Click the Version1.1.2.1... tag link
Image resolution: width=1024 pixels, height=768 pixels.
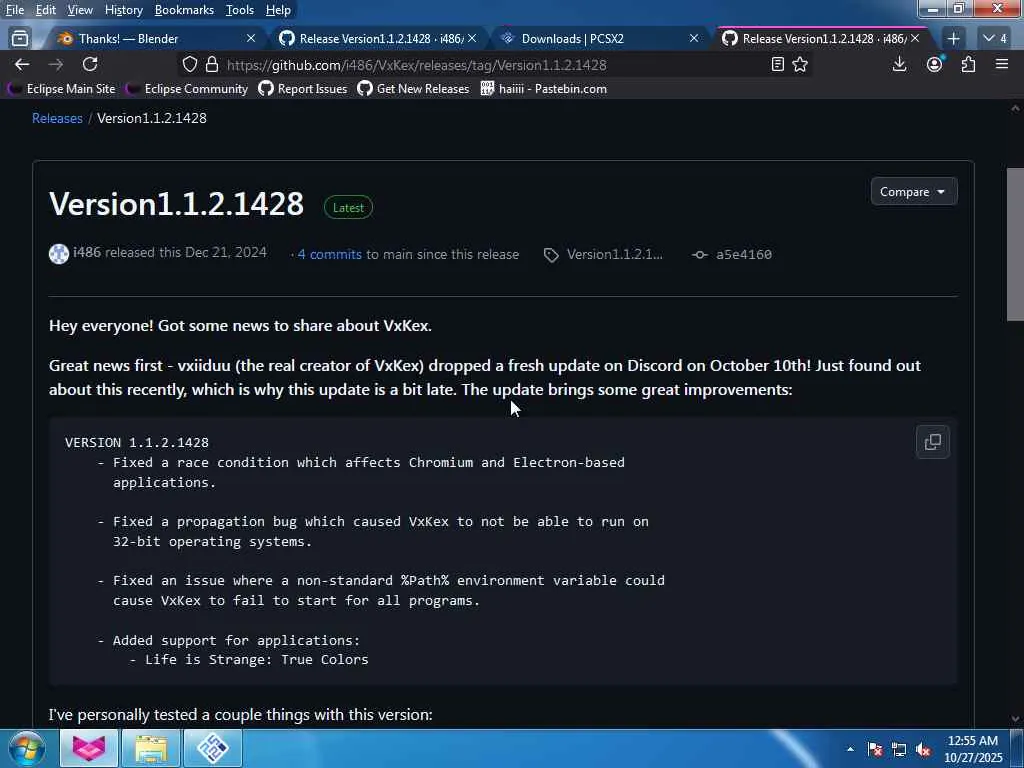[x=615, y=255]
